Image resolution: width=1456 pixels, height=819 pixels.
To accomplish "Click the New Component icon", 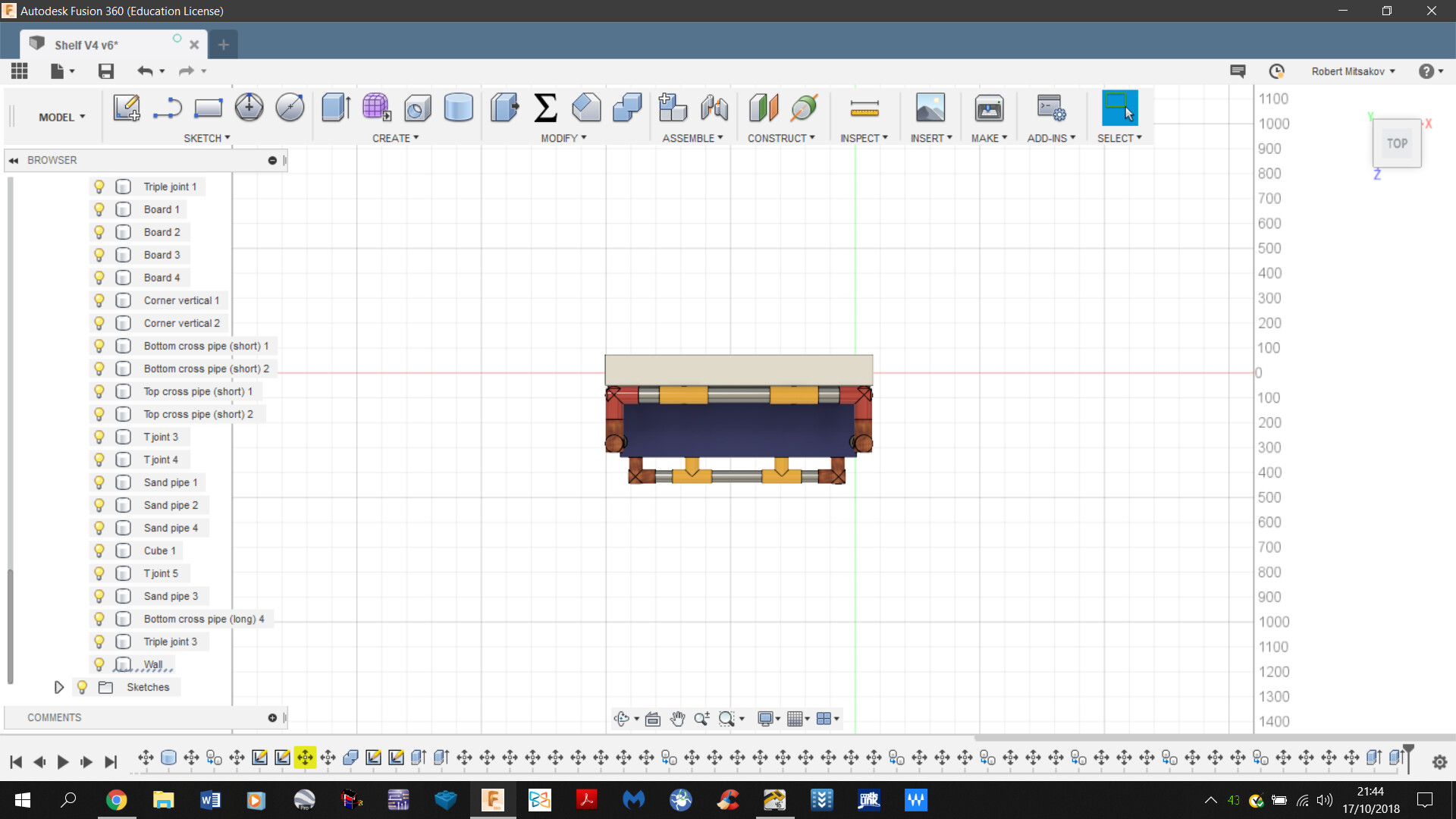I will tap(672, 108).
